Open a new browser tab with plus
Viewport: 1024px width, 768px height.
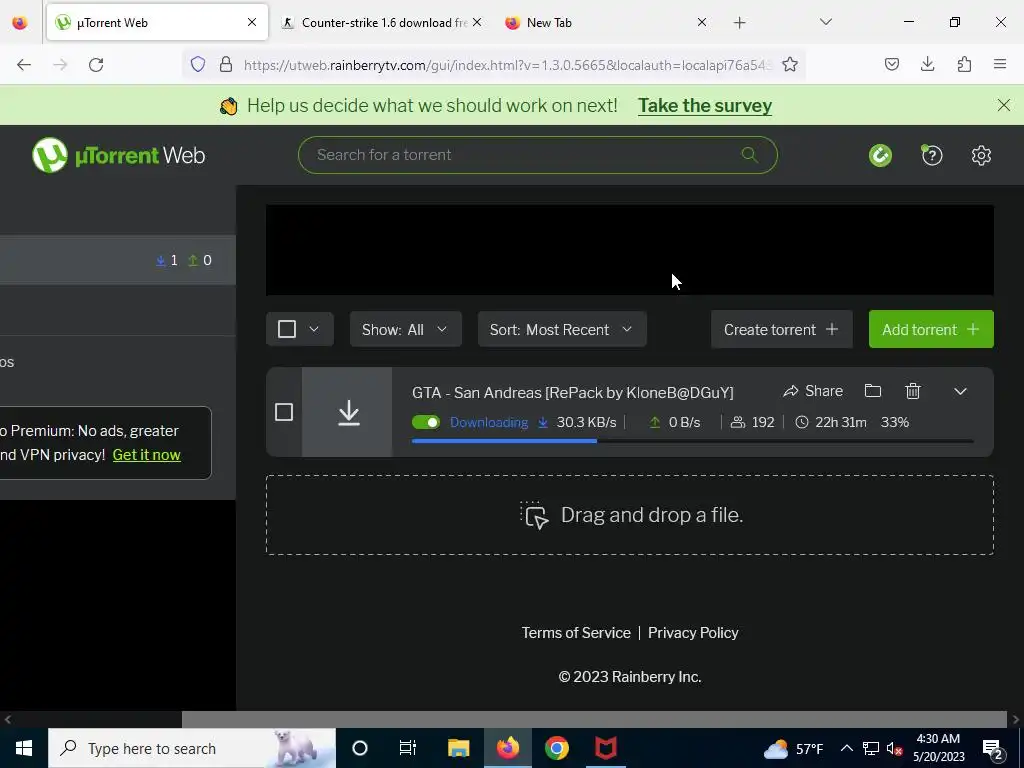tap(739, 23)
